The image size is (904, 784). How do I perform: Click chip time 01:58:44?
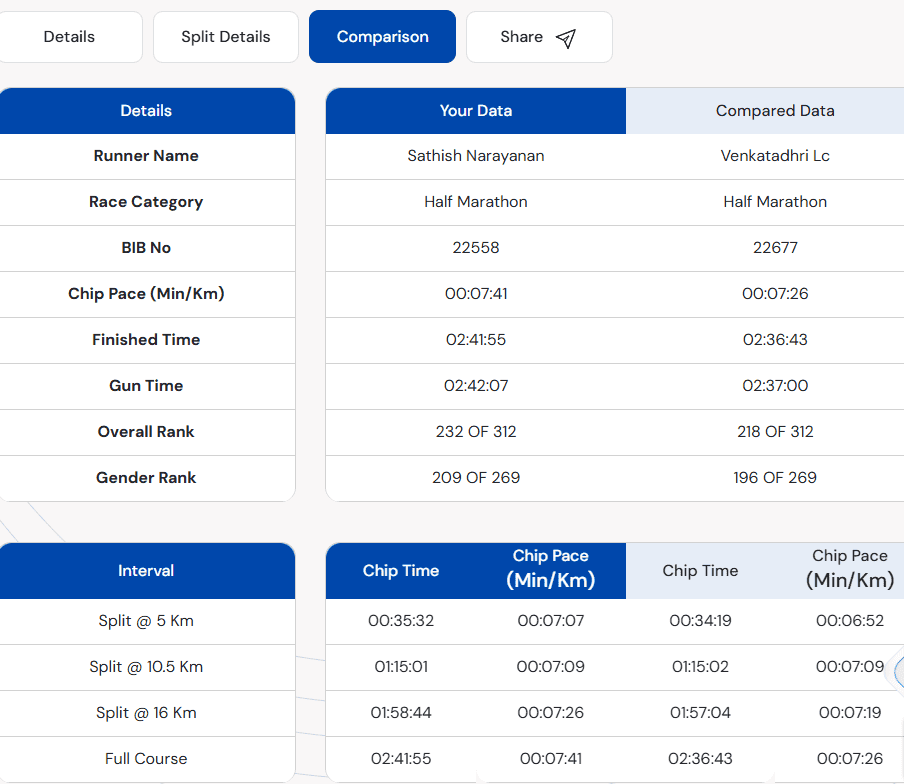coord(401,713)
